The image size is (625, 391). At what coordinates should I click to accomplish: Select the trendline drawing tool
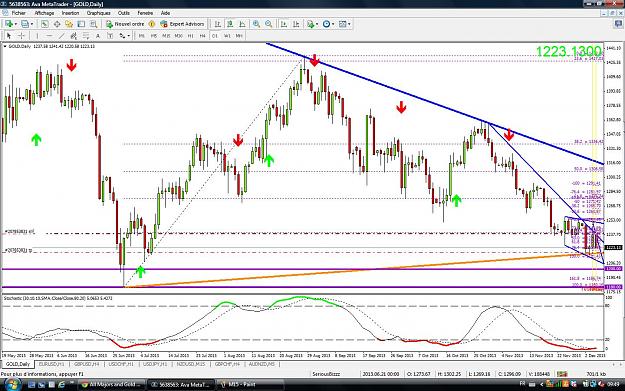(x=61, y=36)
